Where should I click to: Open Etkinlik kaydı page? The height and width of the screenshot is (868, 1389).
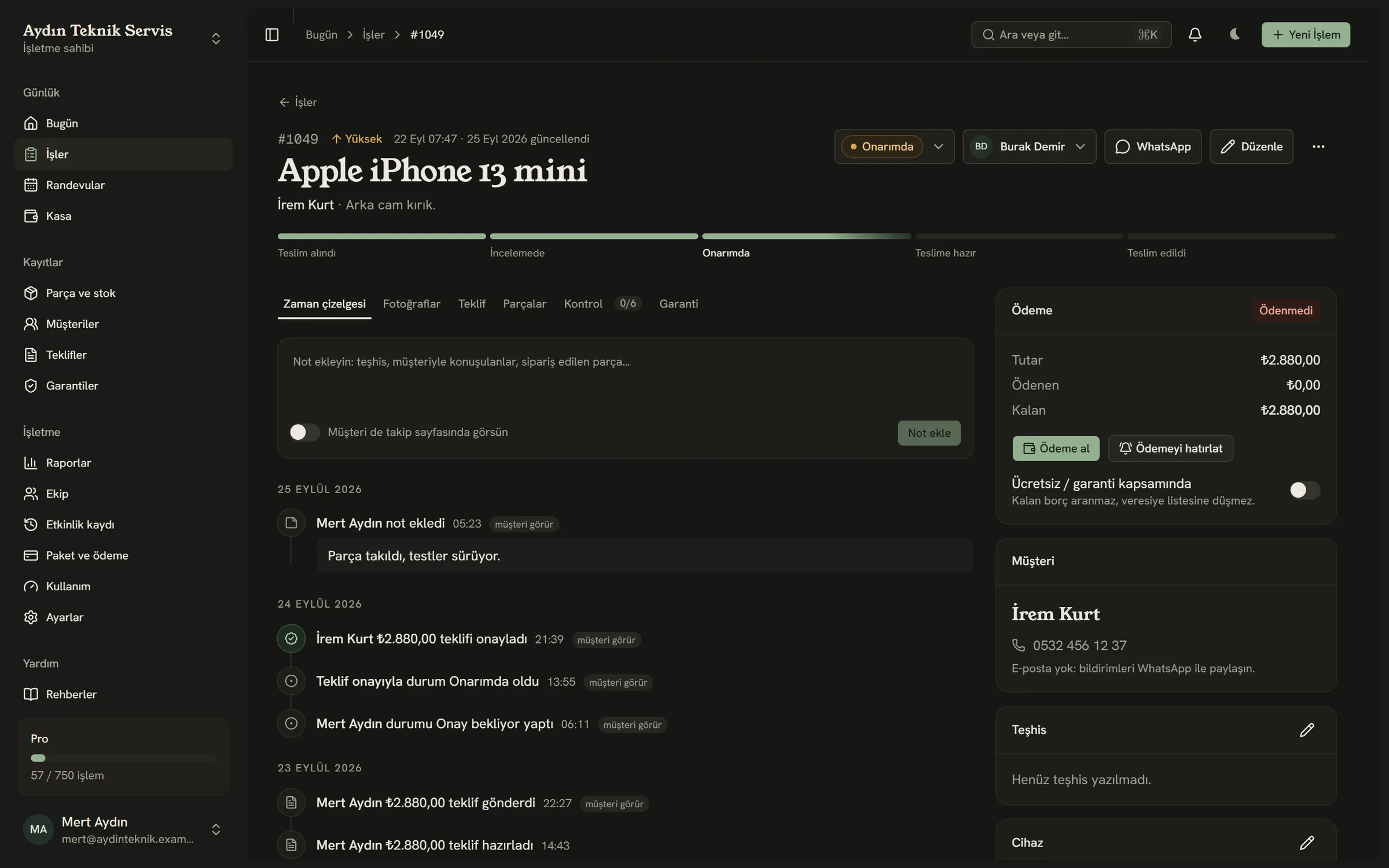coord(123,525)
